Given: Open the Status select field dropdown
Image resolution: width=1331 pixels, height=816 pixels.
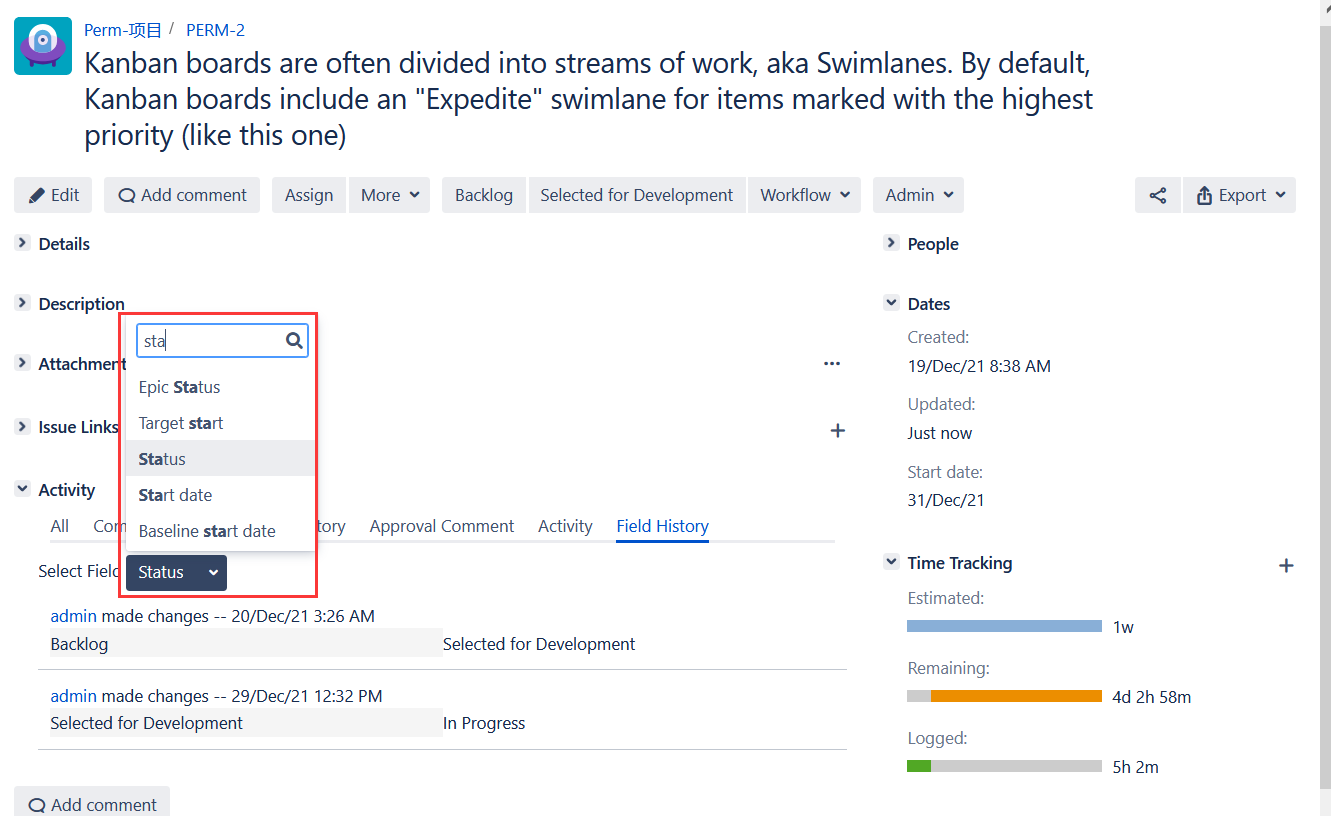Looking at the screenshot, I should [176, 573].
